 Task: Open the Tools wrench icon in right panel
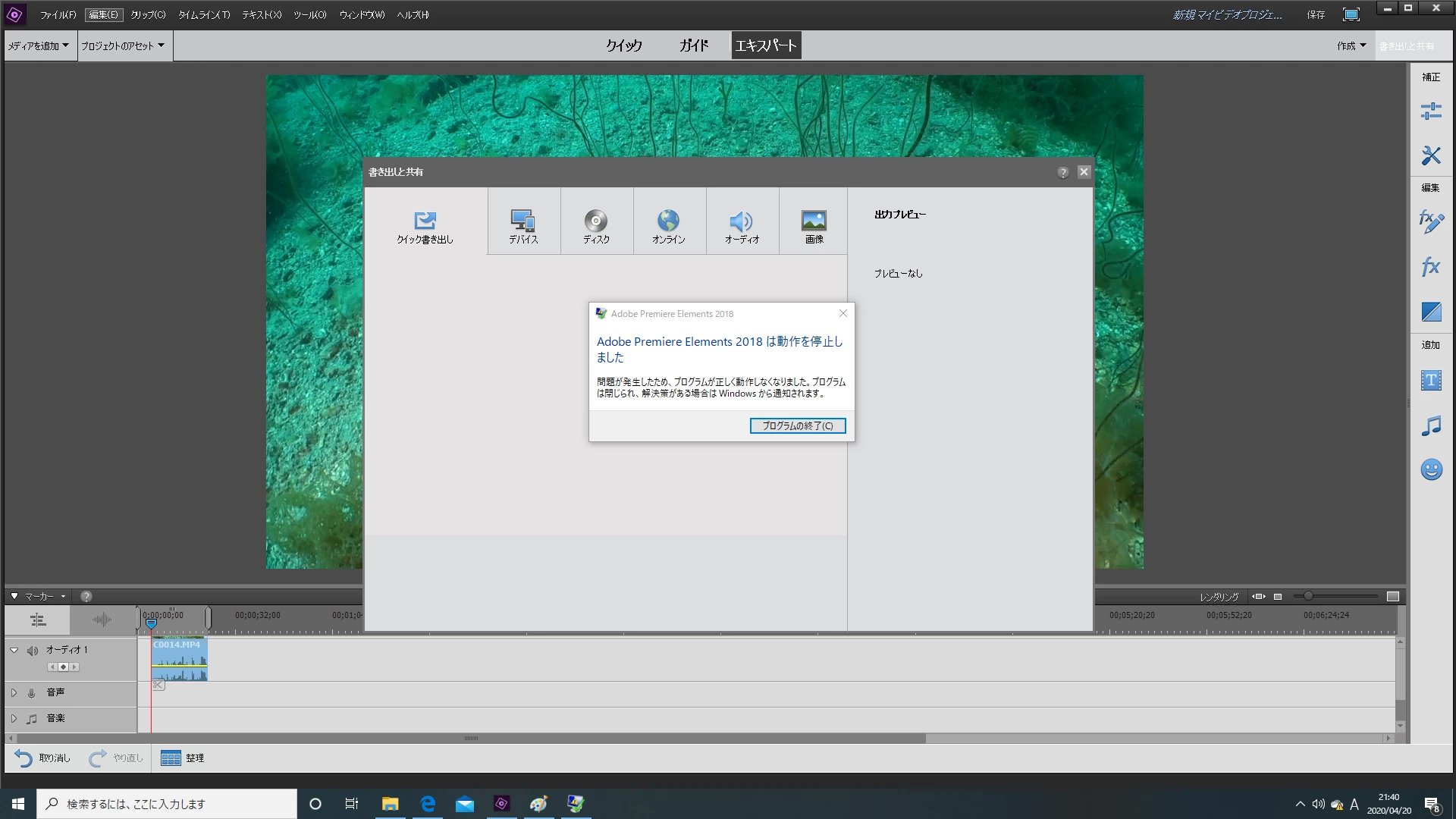pyautogui.click(x=1431, y=155)
